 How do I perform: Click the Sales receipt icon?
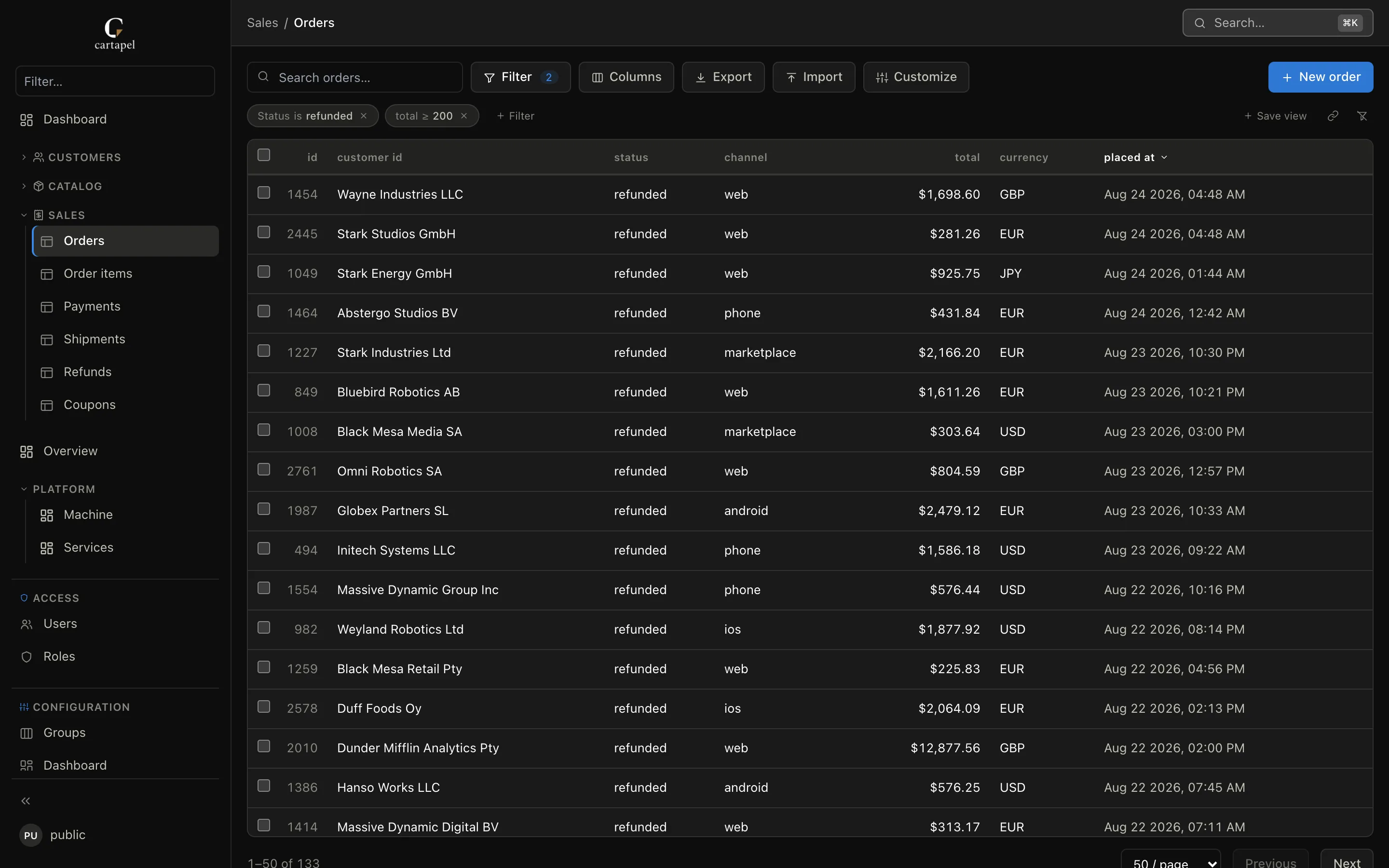tap(39, 215)
